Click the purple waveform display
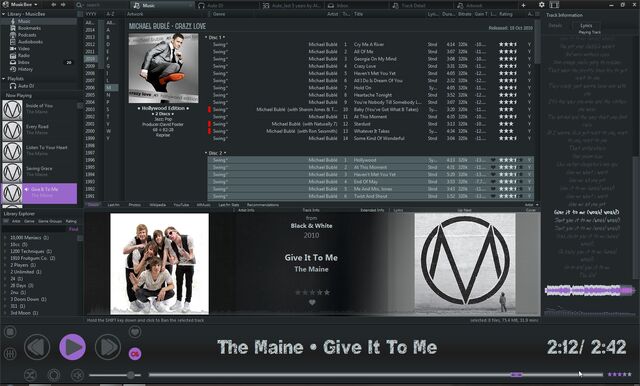 click(x=590, y=290)
